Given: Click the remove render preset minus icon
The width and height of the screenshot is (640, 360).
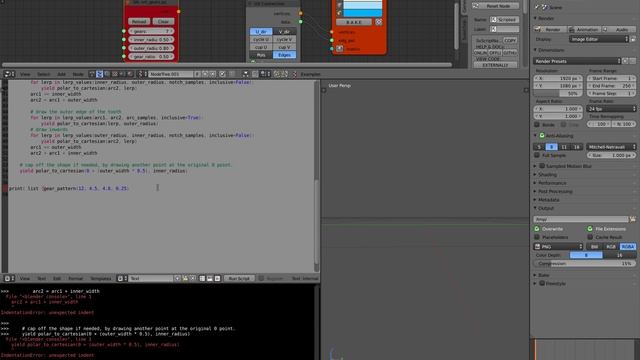Looking at the screenshot, I should pyautogui.click(x=633, y=61).
